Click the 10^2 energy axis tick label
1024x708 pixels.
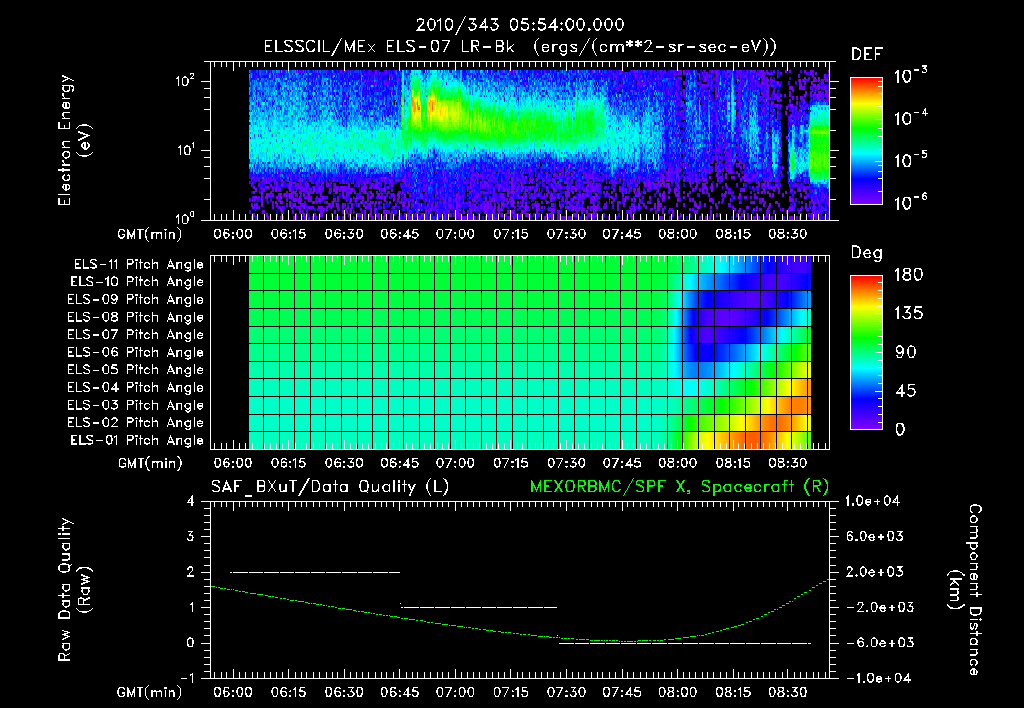[x=185, y=81]
